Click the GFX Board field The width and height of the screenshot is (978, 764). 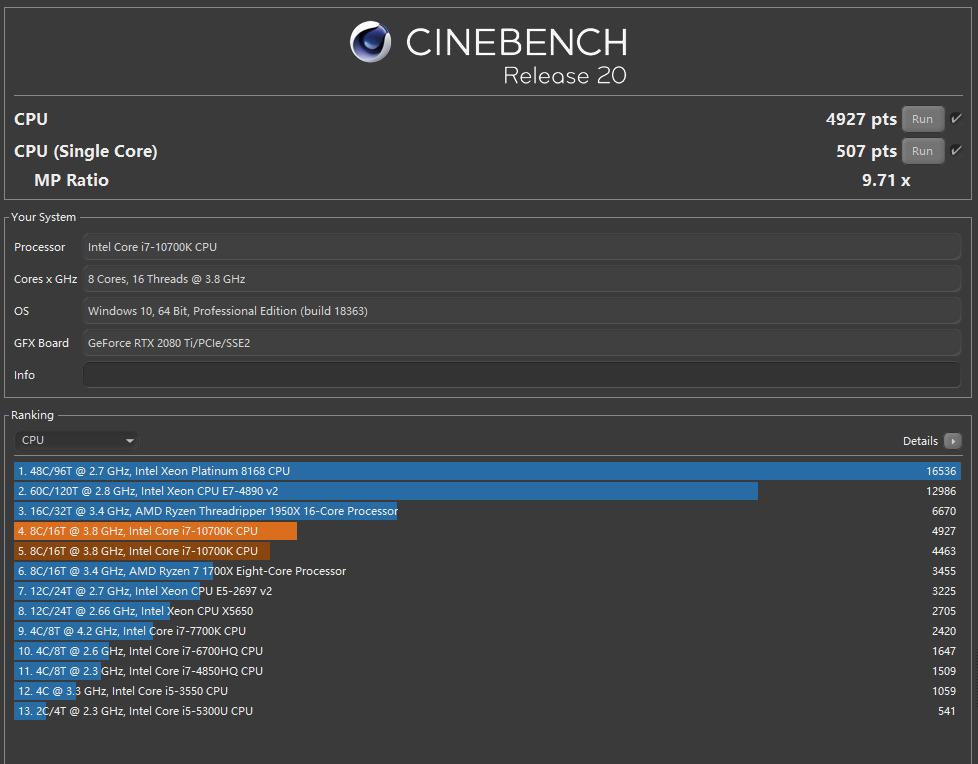coord(520,343)
